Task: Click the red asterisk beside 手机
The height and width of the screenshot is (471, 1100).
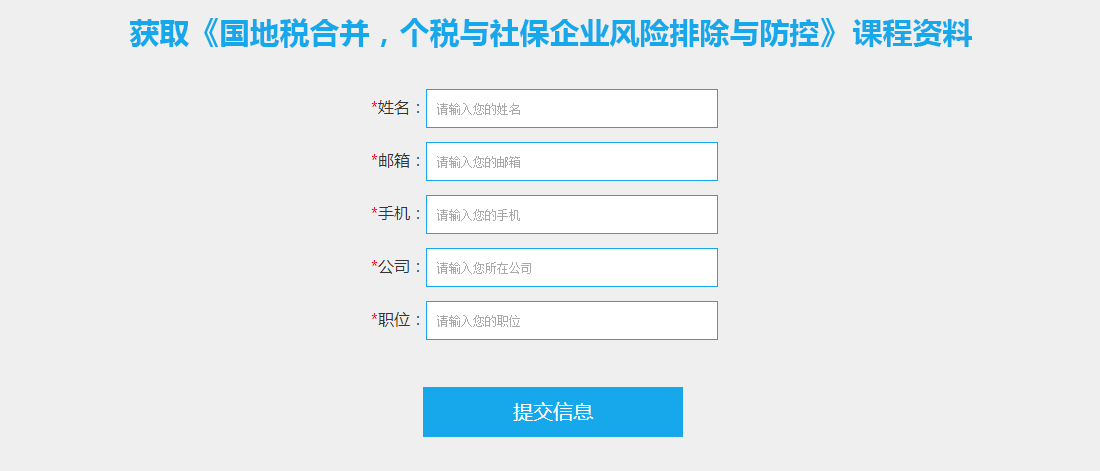Action: point(375,211)
